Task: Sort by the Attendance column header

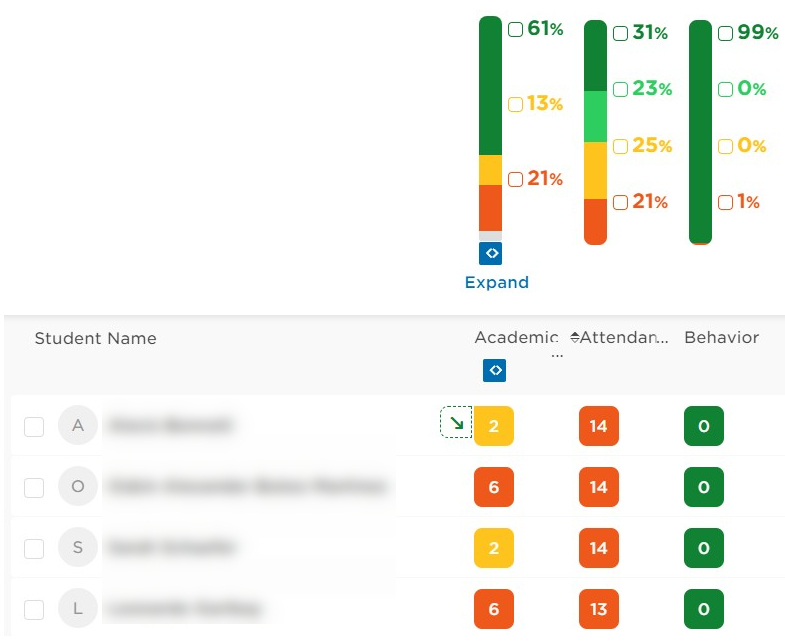Action: (624, 338)
